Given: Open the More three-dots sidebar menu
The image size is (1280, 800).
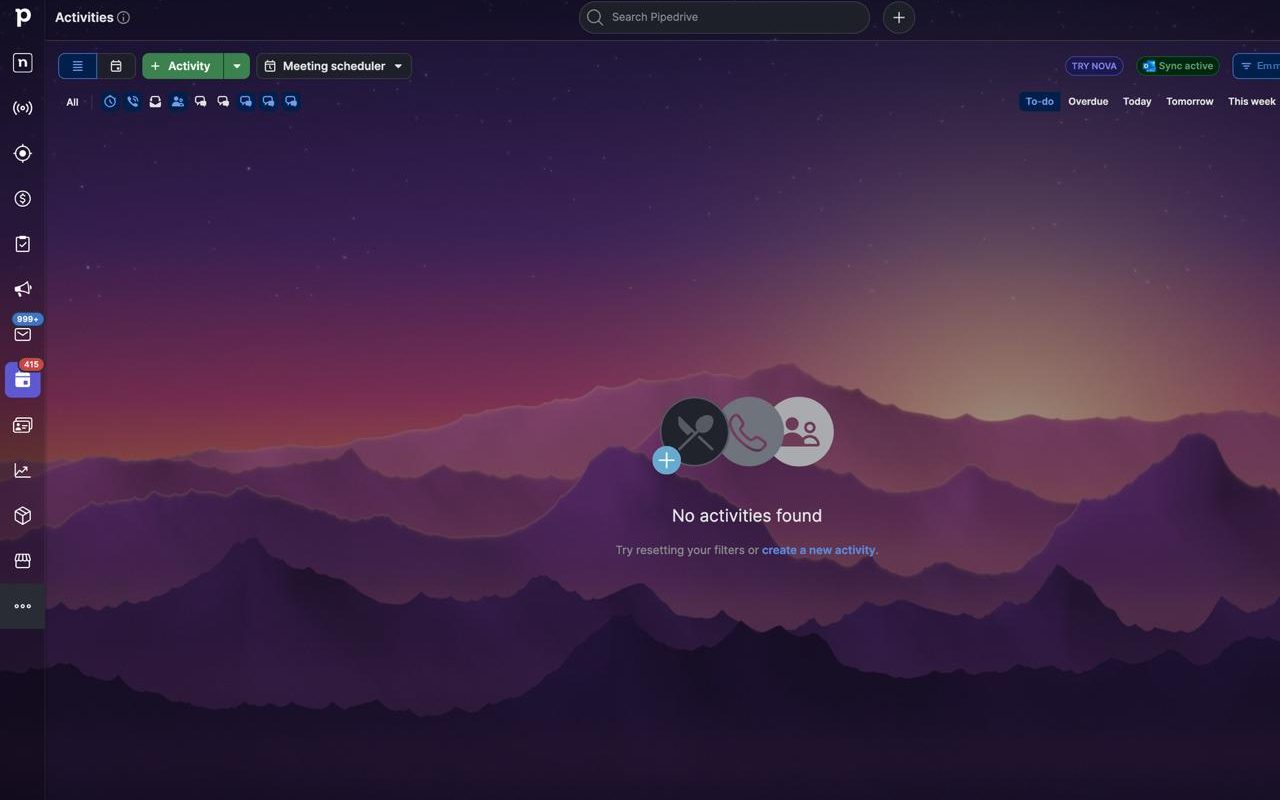Looking at the screenshot, I should [x=22, y=606].
